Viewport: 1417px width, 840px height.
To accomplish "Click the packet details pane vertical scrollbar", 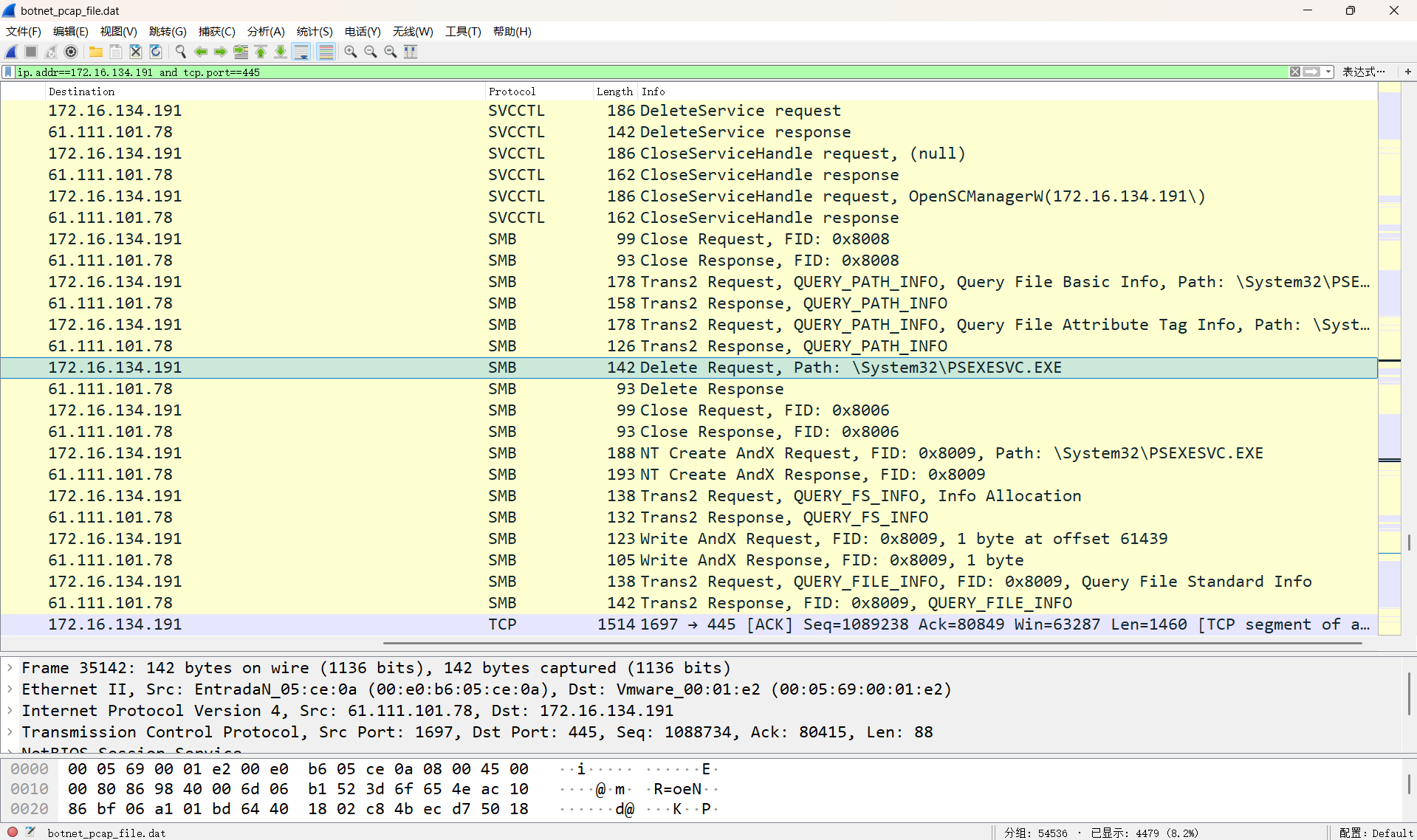I will coord(1409,693).
